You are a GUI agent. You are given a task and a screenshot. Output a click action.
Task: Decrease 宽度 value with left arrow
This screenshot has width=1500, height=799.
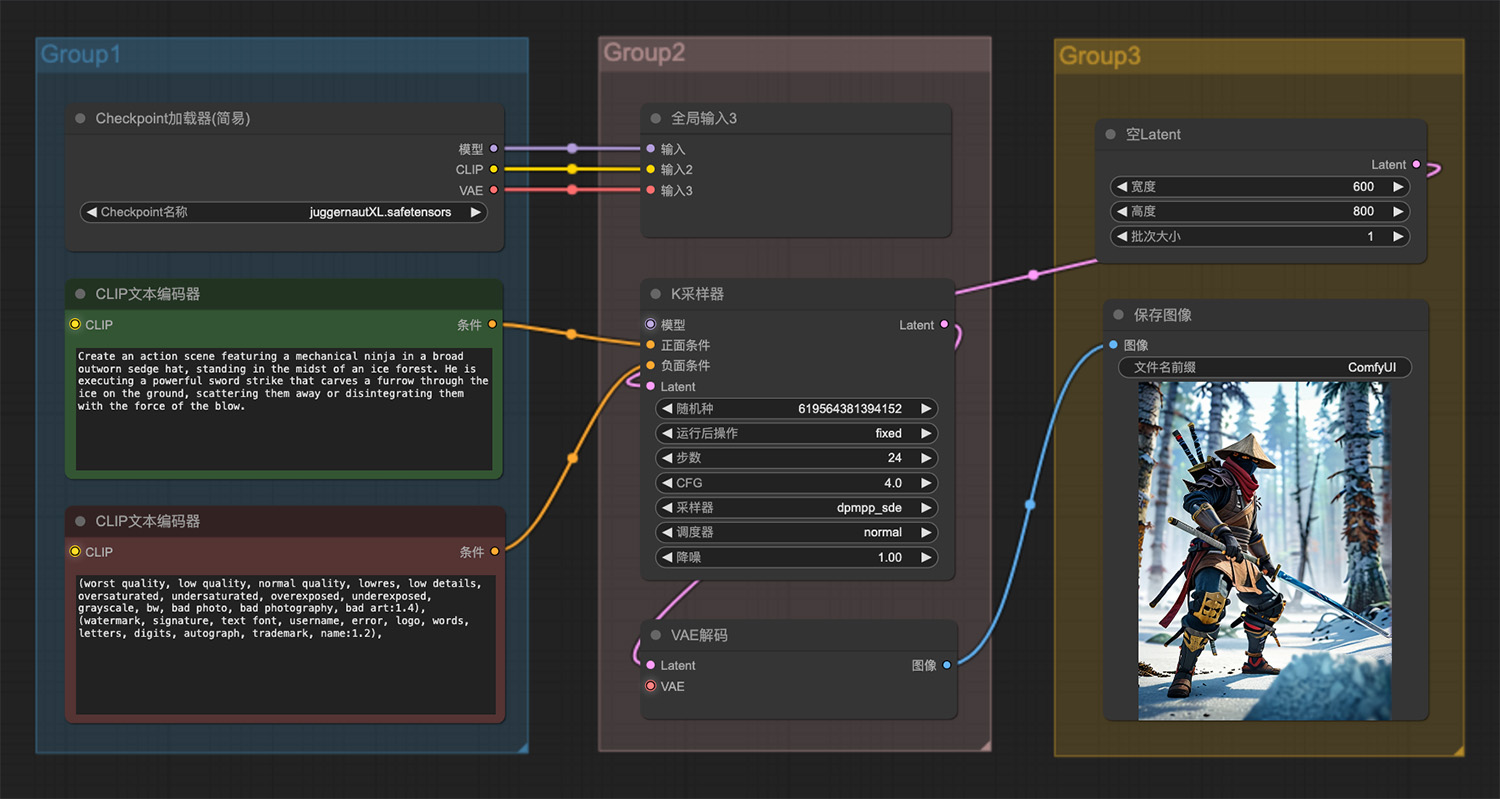(1122, 187)
